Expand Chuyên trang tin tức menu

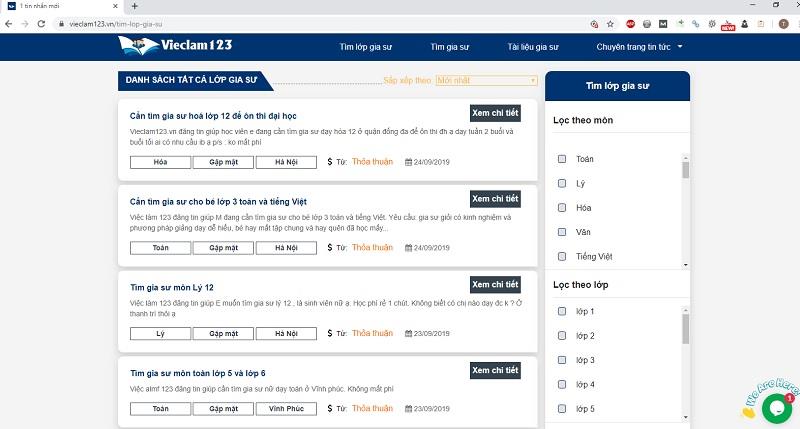click(639, 46)
